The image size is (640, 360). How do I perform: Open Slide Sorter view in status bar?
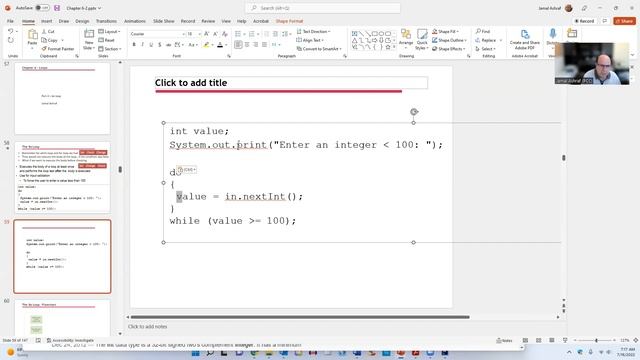538,340
